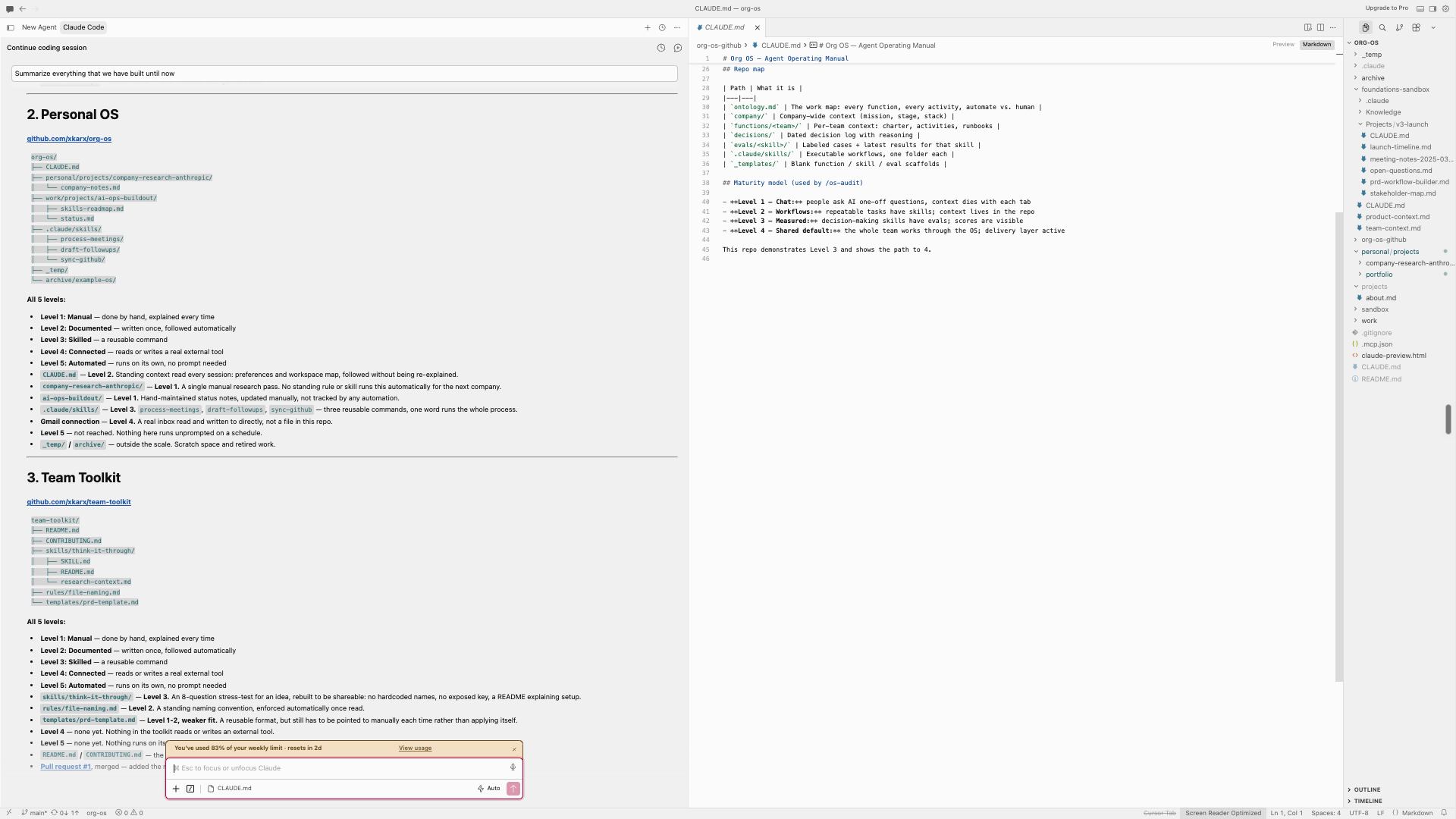Open preview to the side icon
The width and height of the screenshot is (1456, 819).
tap(1307, 27)
